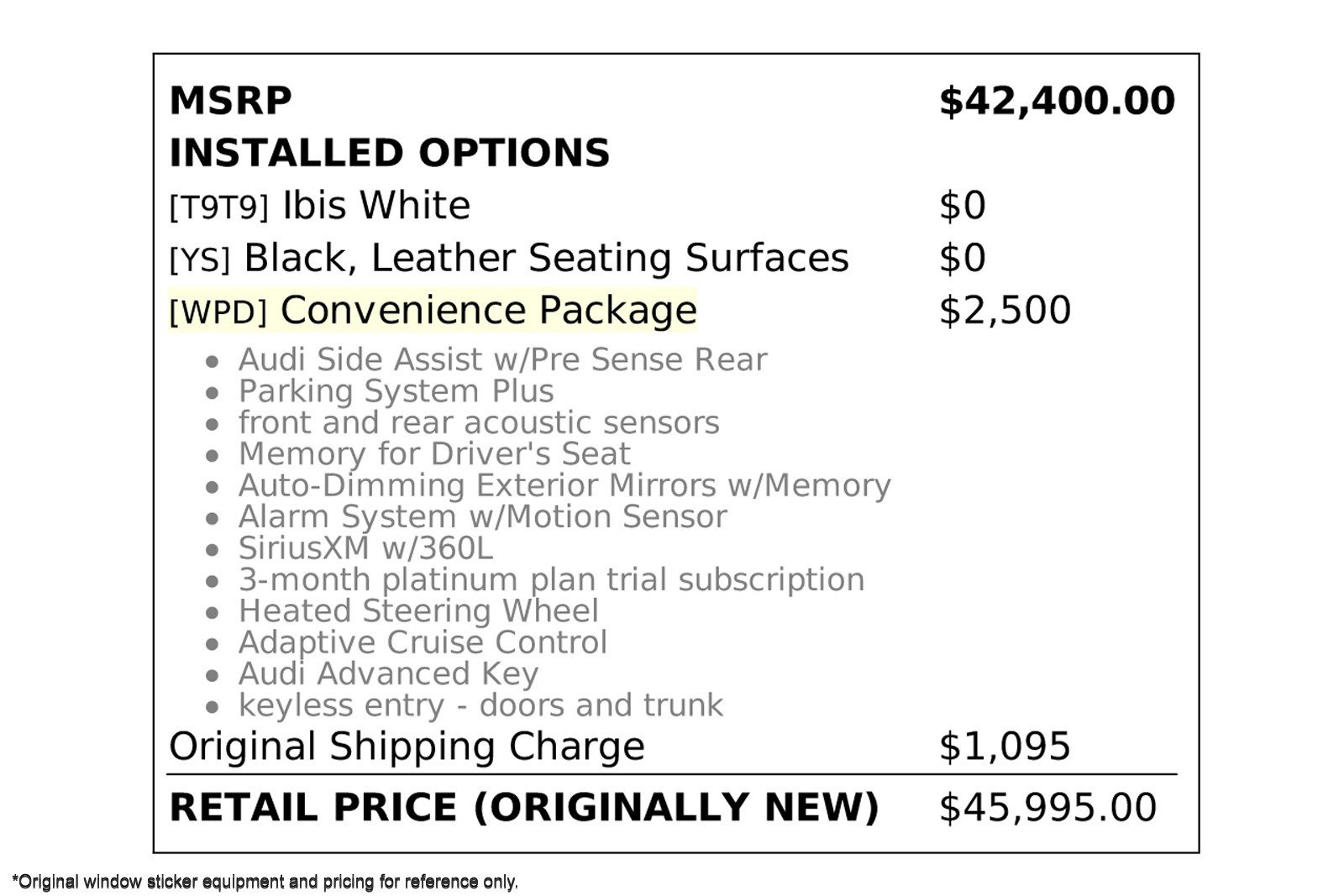Click the Original Shipping Charge line
The width and height of the screenshot is (1344, 896).
407,747
